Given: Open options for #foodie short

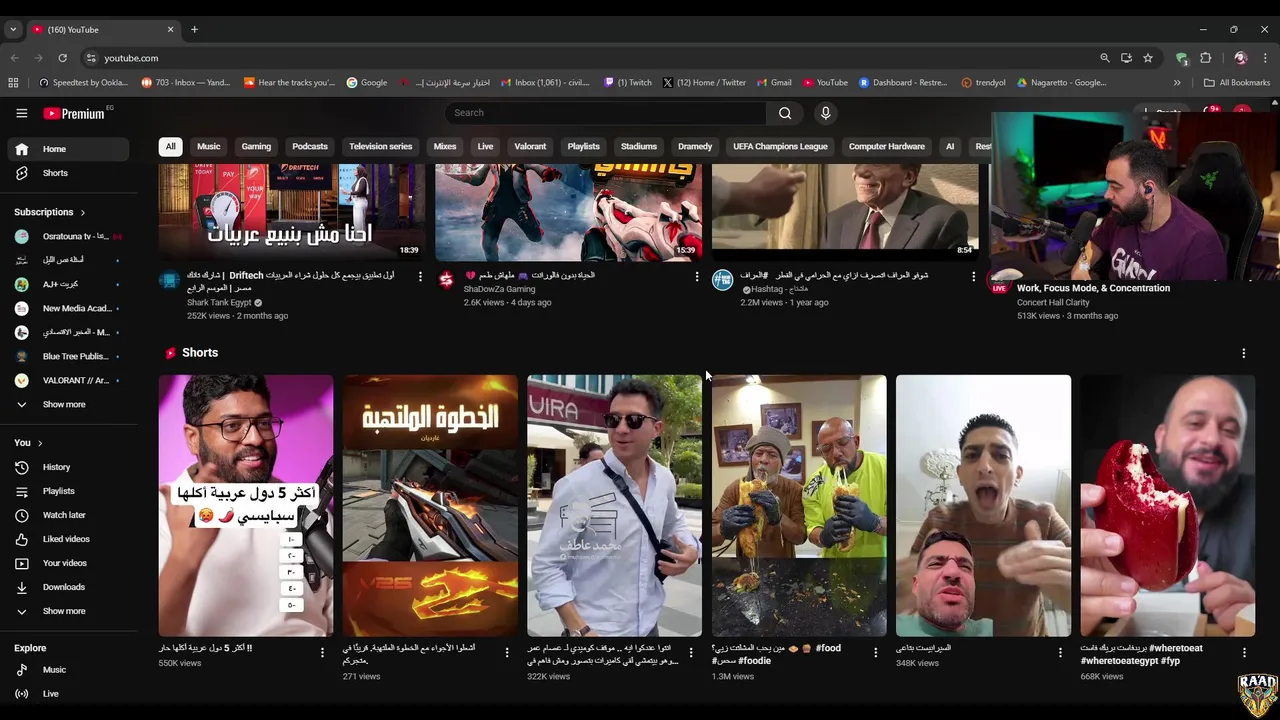Looking at the screenshot, I should coord(875,652).
